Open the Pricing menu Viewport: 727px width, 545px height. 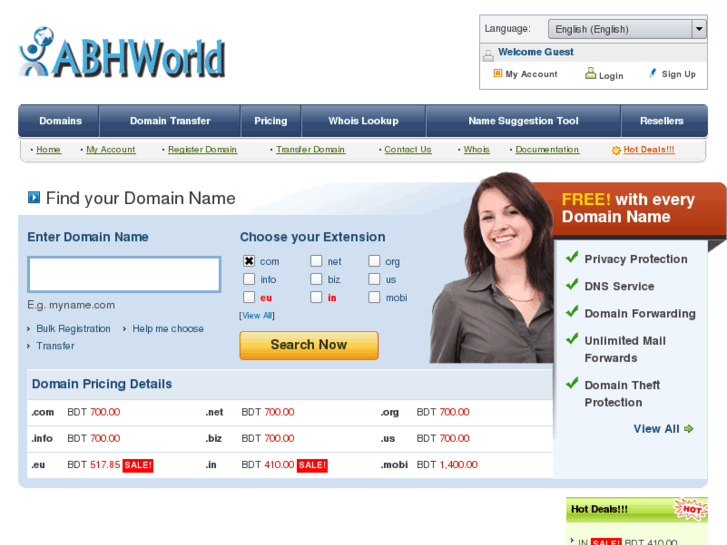coord(271,121)
